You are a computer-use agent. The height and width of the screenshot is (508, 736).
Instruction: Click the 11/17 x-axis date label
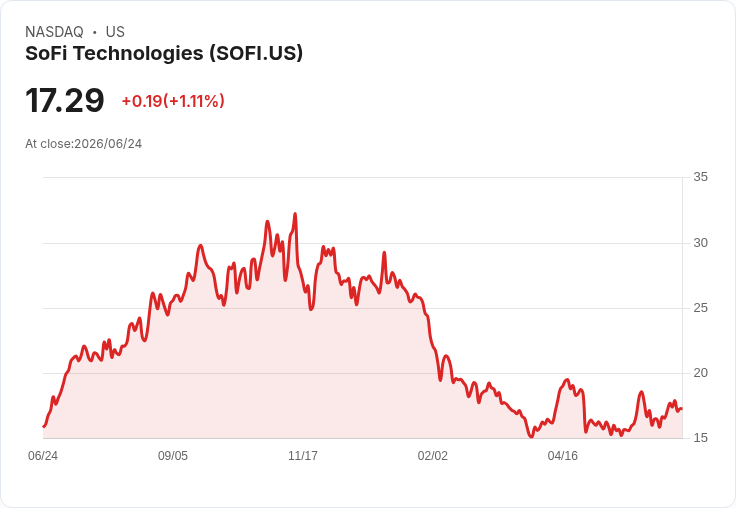pos(303,455)
